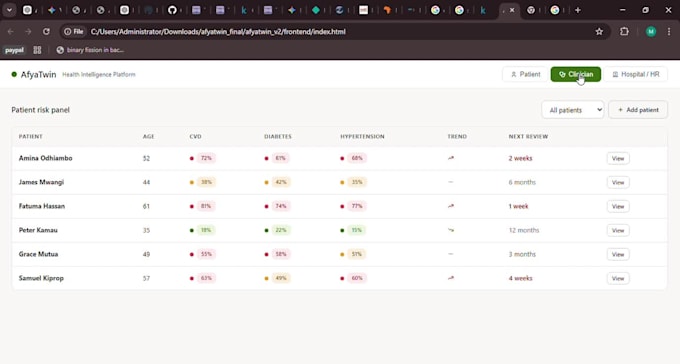
Task: View site information File badge
Action: [74, 32]
